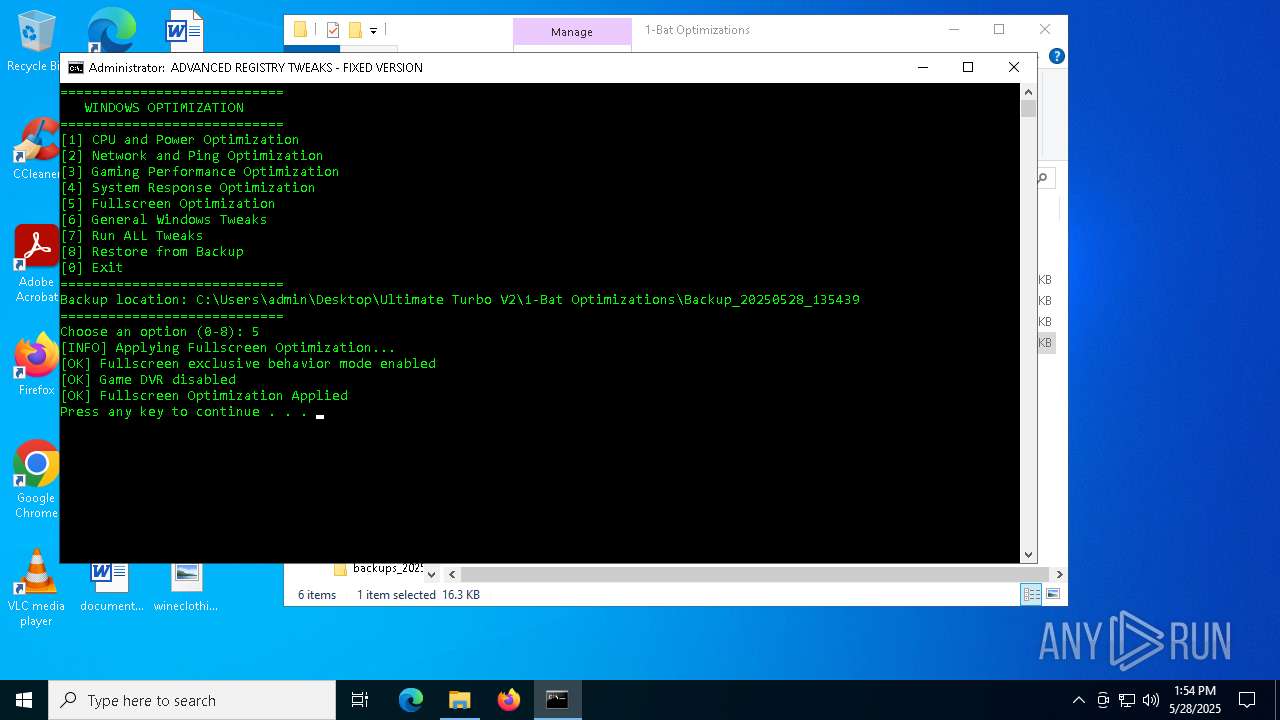Open File Explorer from the taskbar

459,700
